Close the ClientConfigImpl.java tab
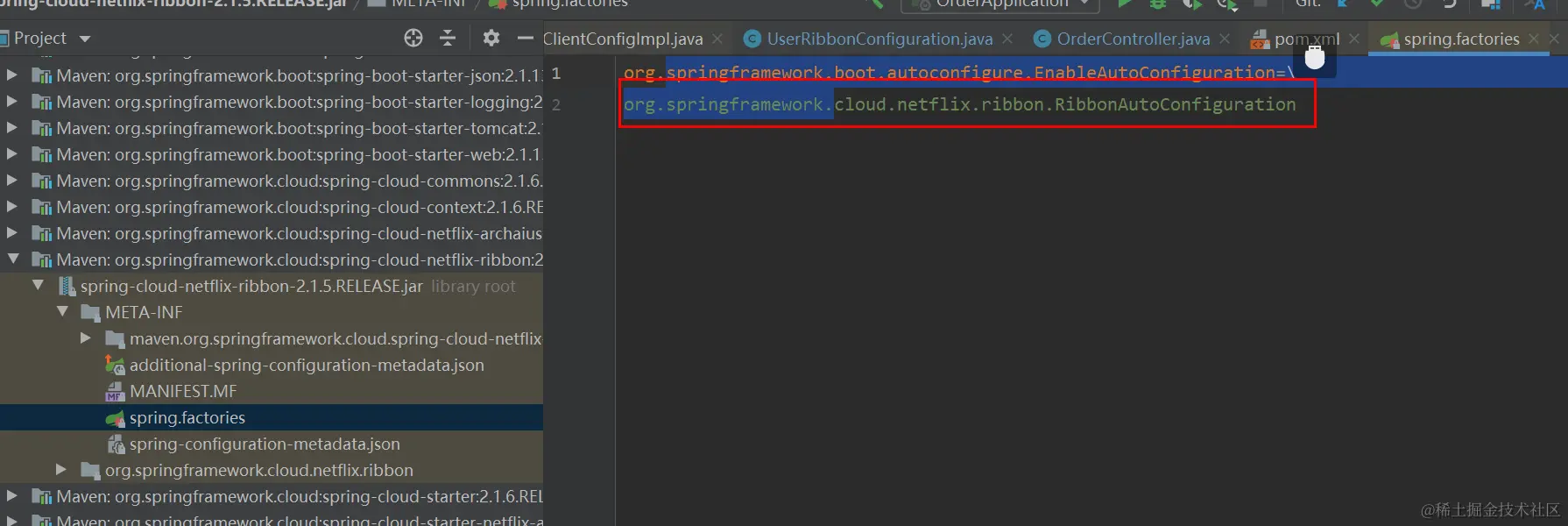 pos(717,39)
